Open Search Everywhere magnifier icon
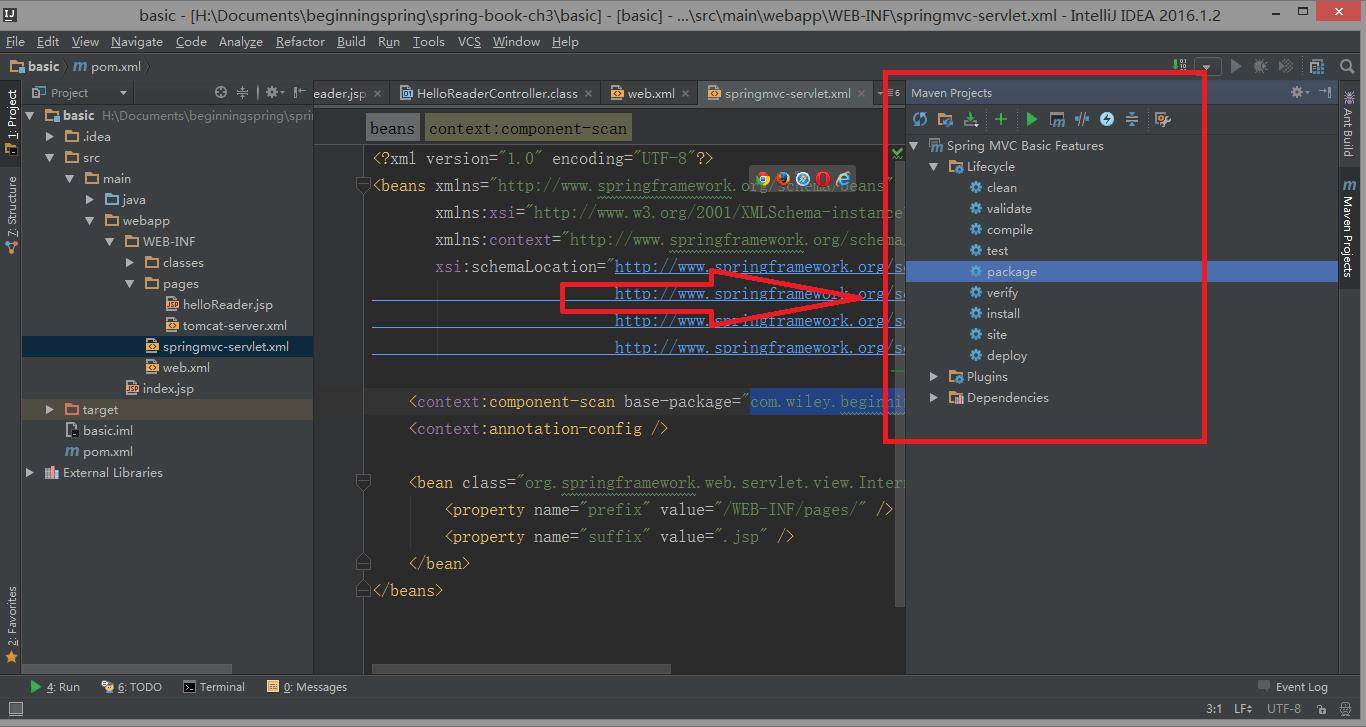Viewport: 1366px width, 727px height. pyautogui.click(x=1347, y=66)
